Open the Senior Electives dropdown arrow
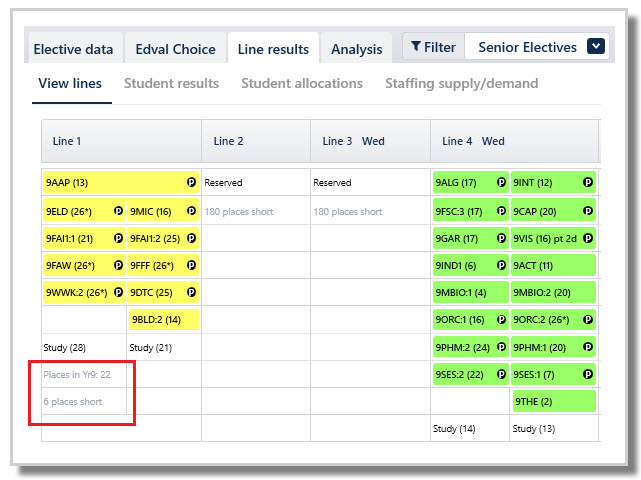The image size is (641, 480). (x=596, y=46)
